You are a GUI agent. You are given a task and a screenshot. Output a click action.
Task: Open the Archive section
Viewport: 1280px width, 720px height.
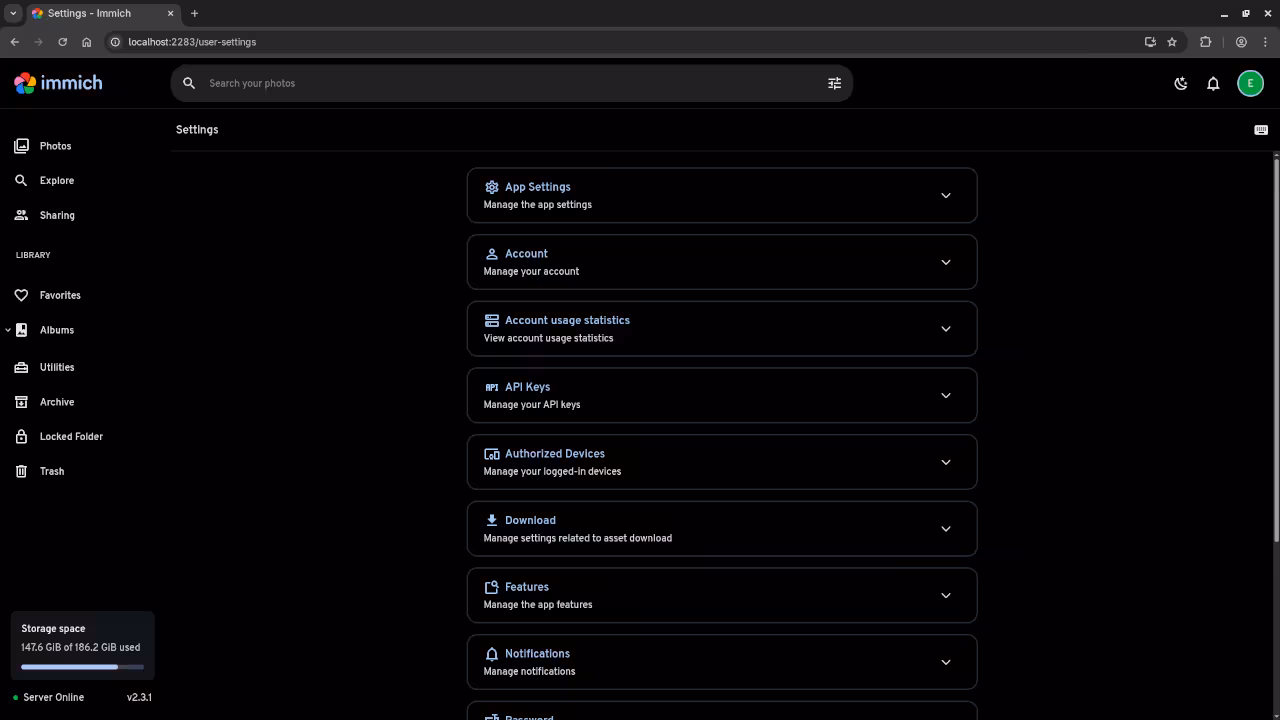[x=56, y=401]
